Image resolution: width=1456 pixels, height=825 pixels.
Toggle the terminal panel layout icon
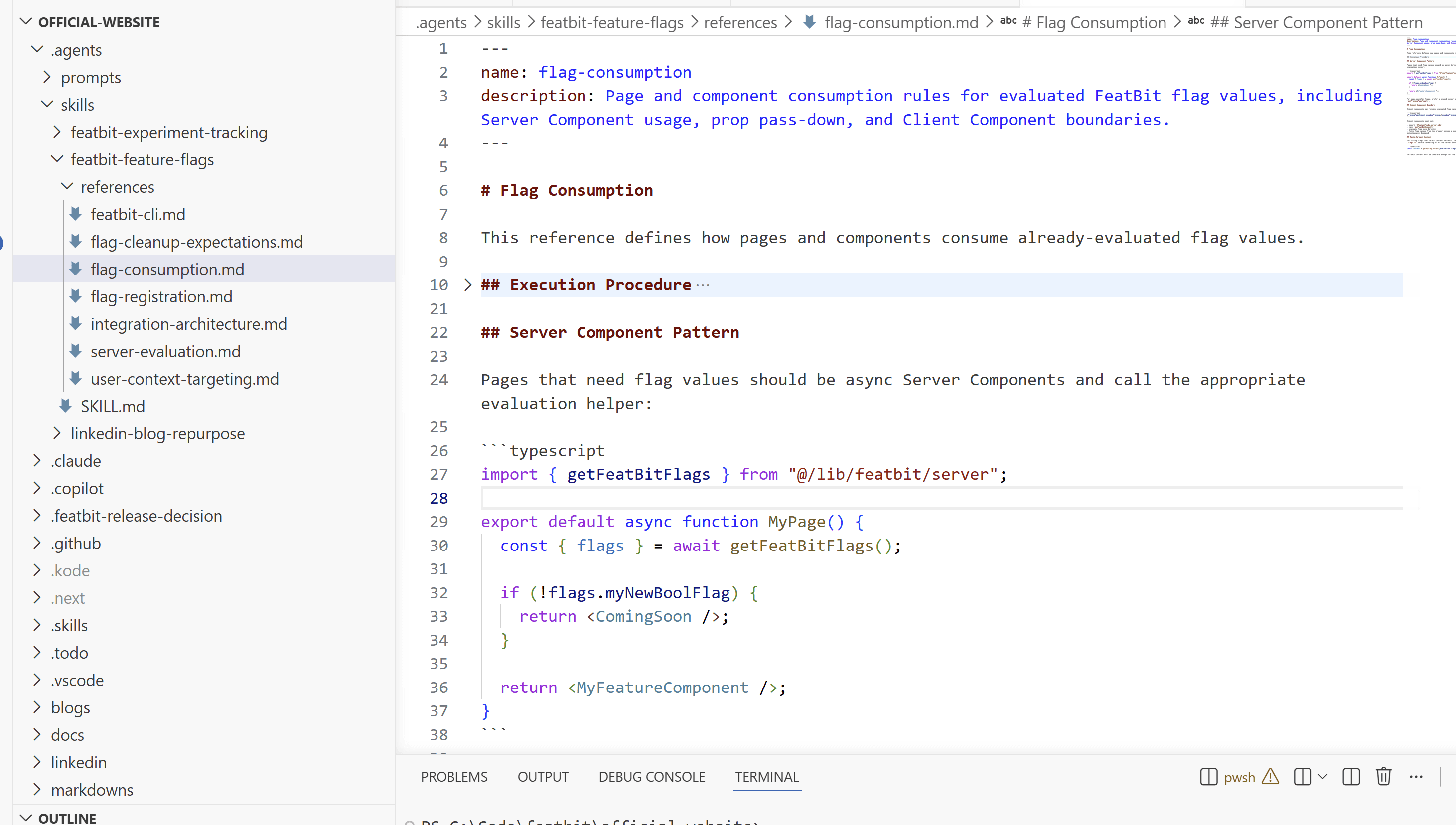click(1351, 777)
